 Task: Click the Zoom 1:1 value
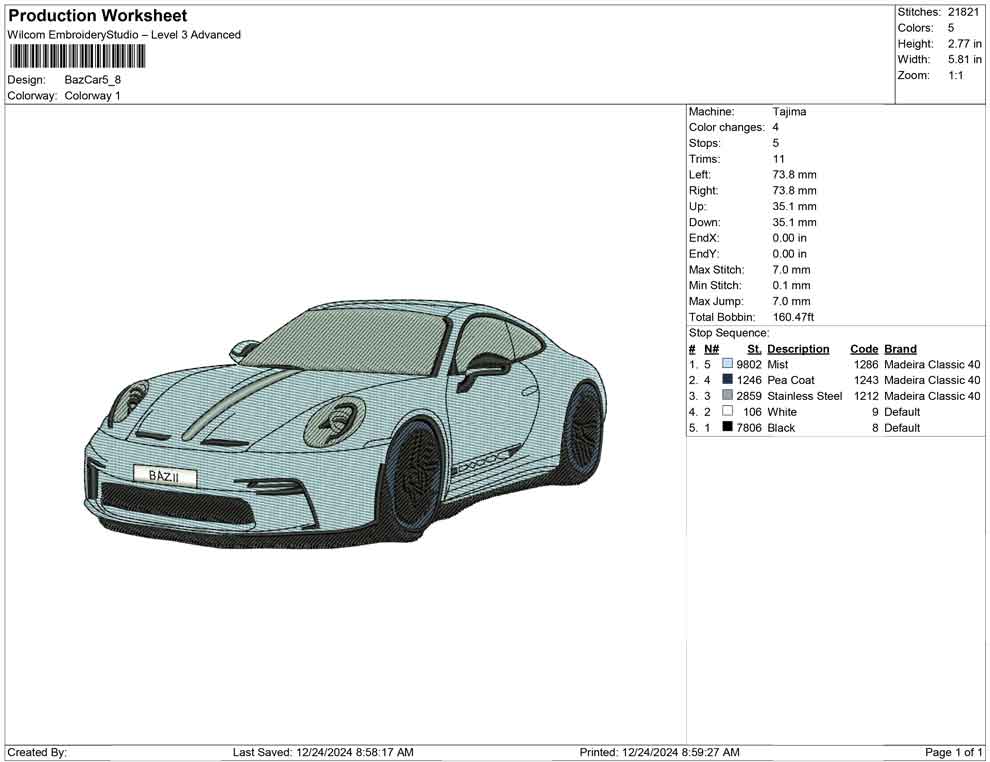[x=955, y=76]
